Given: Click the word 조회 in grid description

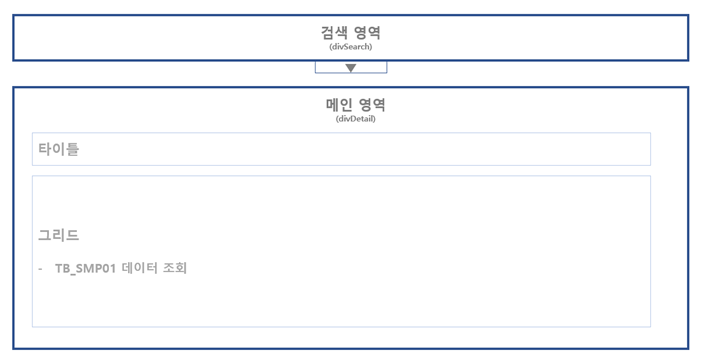Looking at the screenshot, I should [174, 268].
